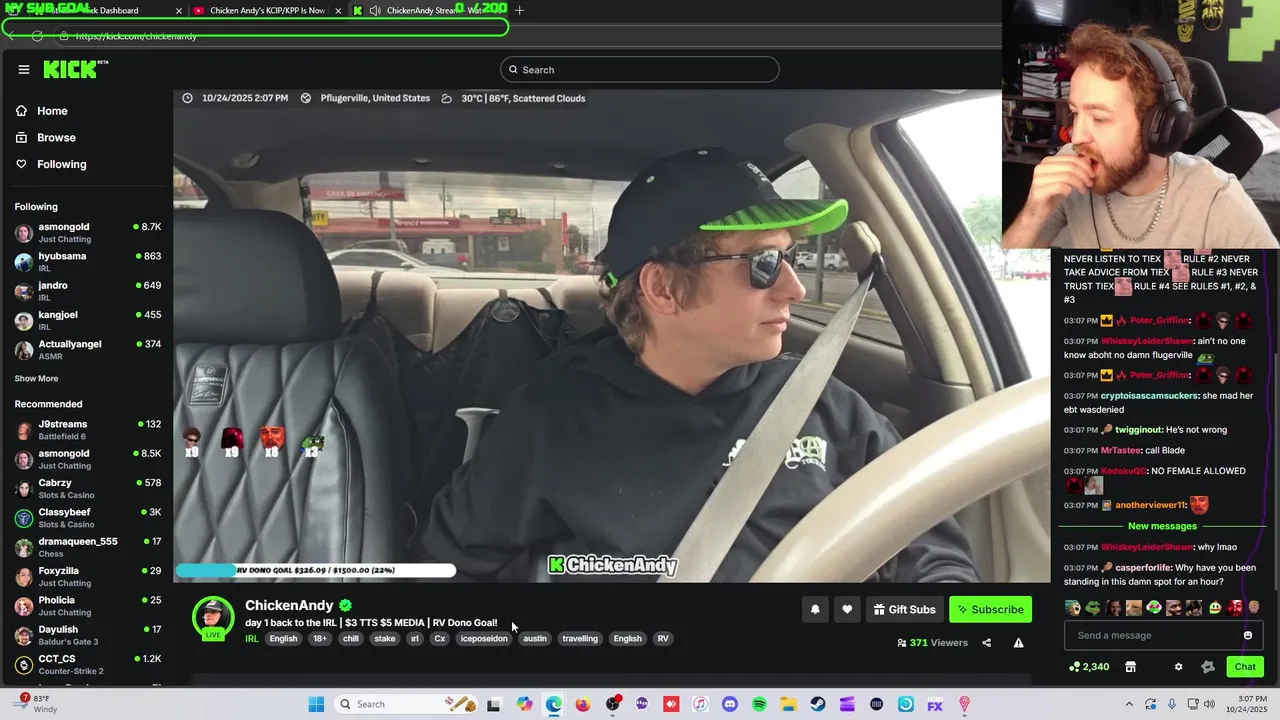
Task: Jump to New messages in chat
Action: point(1162,526)
